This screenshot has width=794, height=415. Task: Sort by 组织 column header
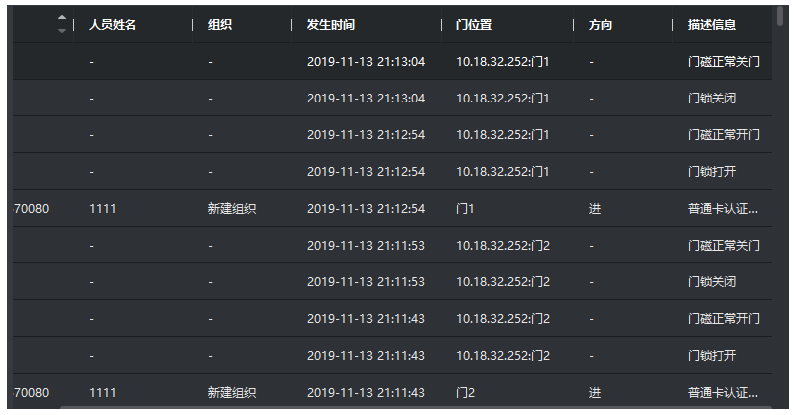[x=220, y=25]
